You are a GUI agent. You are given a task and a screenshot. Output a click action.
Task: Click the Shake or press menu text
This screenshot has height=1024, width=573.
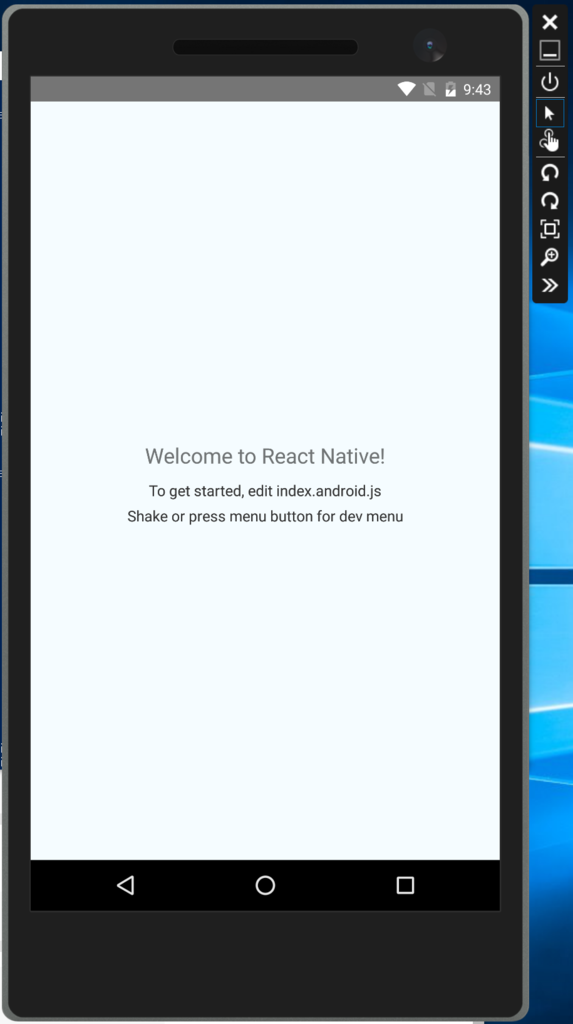tap(265, 517)
